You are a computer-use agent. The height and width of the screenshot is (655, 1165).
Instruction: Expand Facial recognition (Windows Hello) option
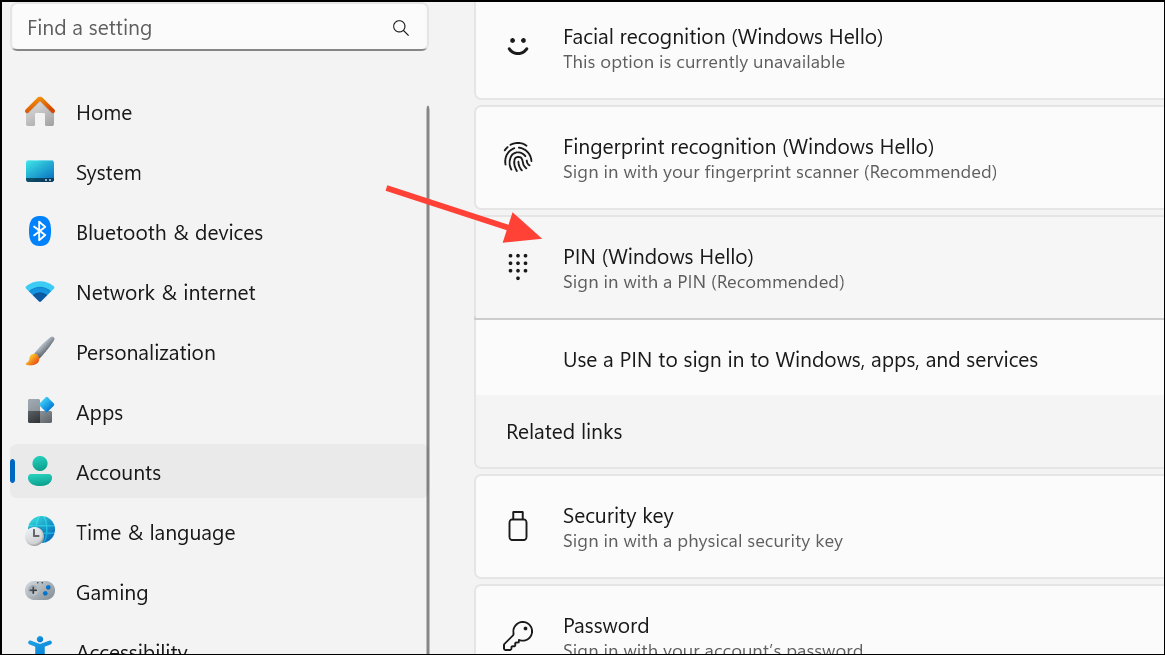point(820,48)
